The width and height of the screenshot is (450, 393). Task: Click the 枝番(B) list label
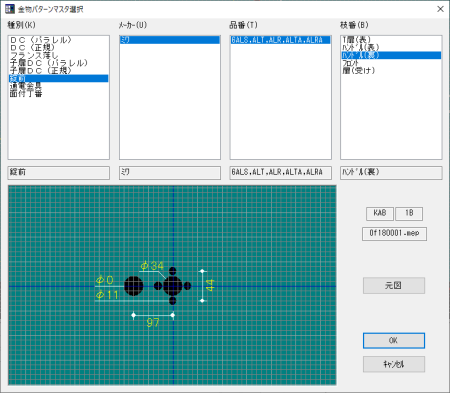click(354, 25)
